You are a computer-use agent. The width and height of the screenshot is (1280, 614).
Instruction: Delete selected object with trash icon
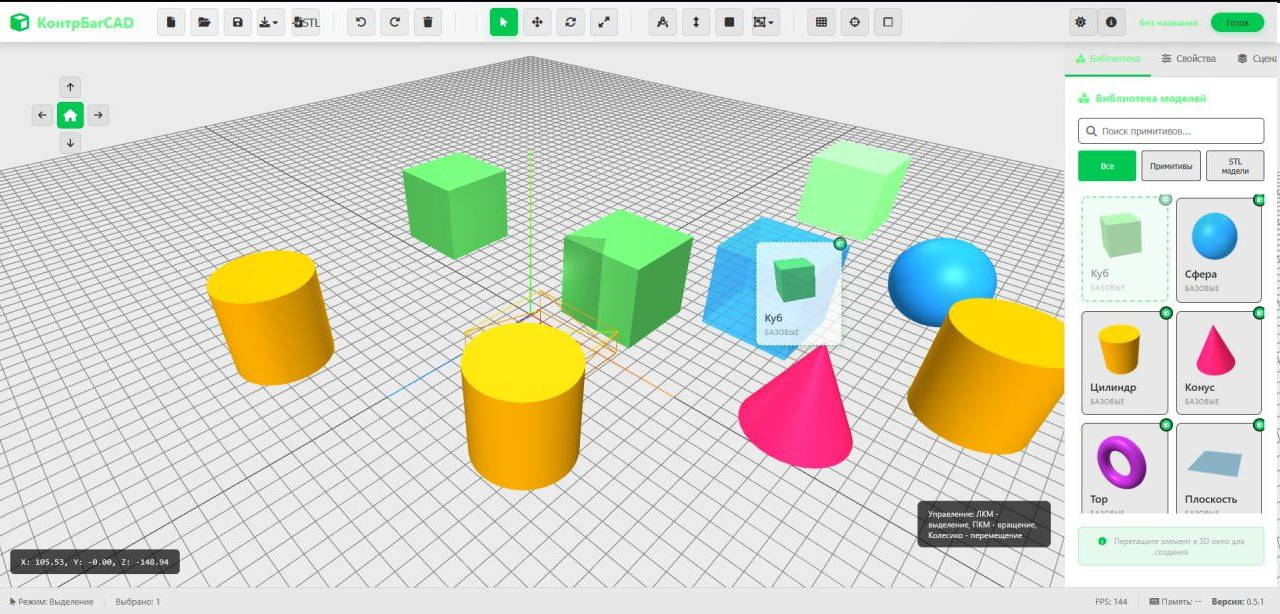click(427, 22)
